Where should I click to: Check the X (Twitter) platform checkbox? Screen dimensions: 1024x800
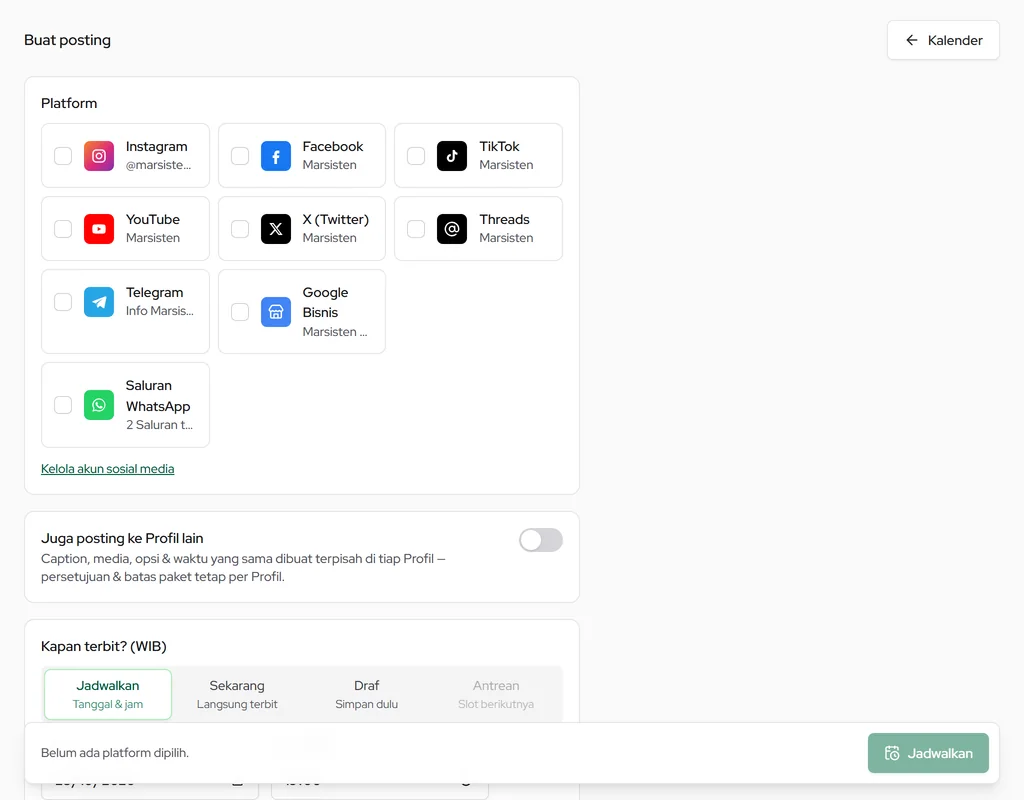pyautogui.click(x=240, y=229)
